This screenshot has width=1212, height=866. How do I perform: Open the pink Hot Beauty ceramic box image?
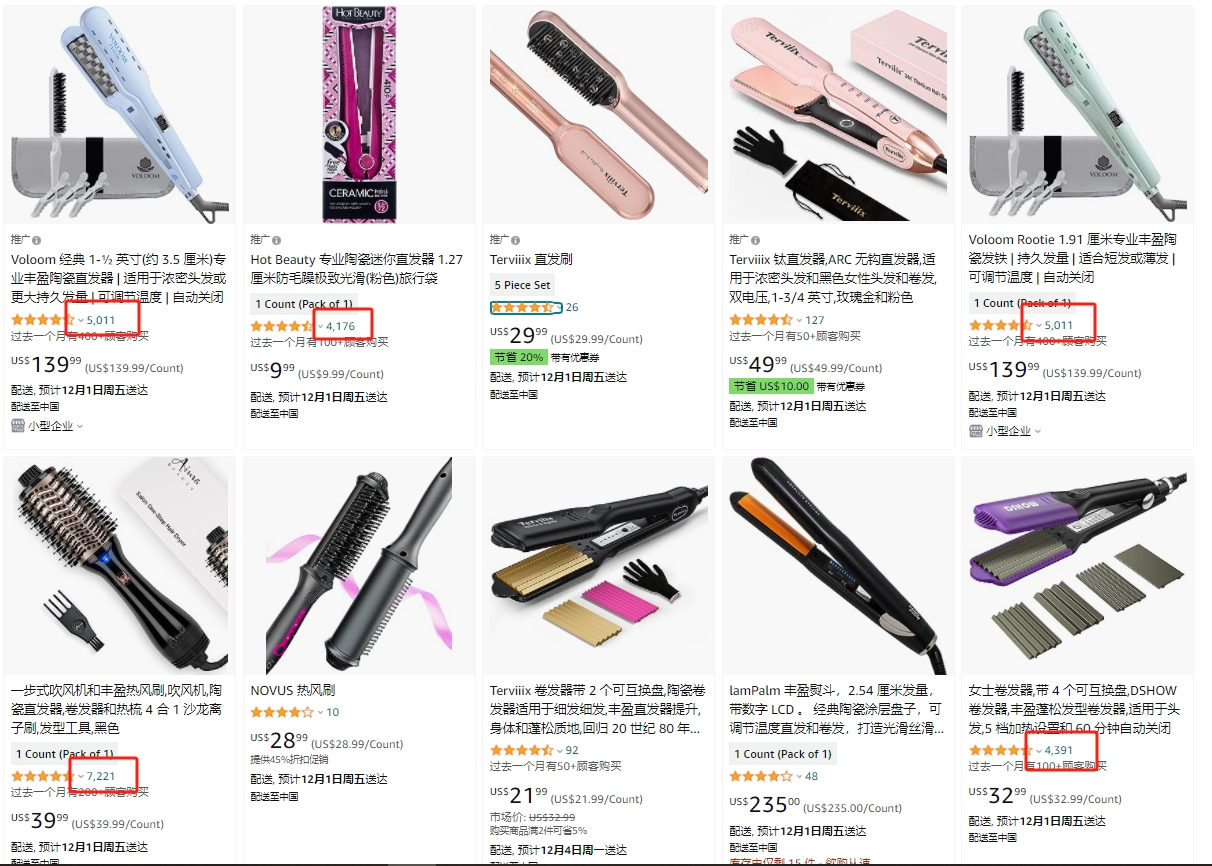click(x=359, y=114)
